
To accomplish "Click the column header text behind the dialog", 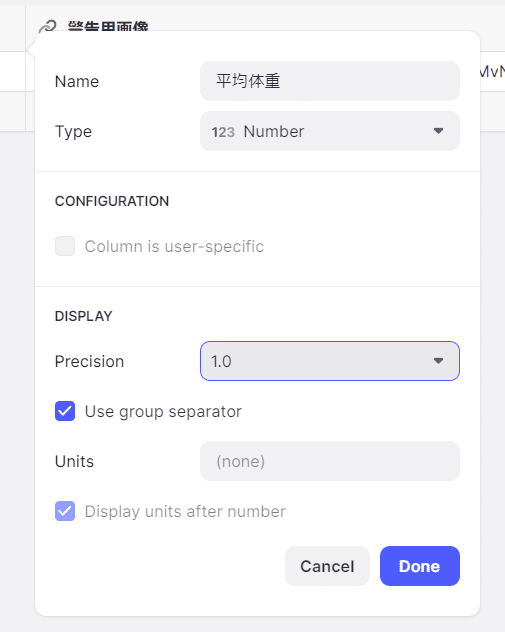I will coord(108,26).
